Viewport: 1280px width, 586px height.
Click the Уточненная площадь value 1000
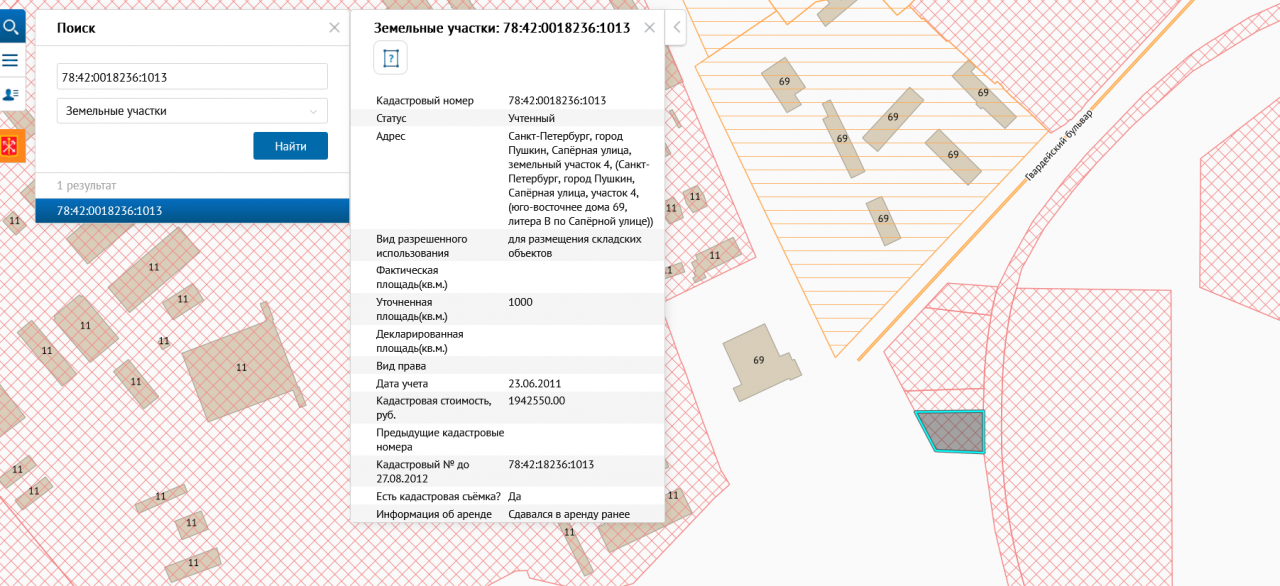point(521,302)
